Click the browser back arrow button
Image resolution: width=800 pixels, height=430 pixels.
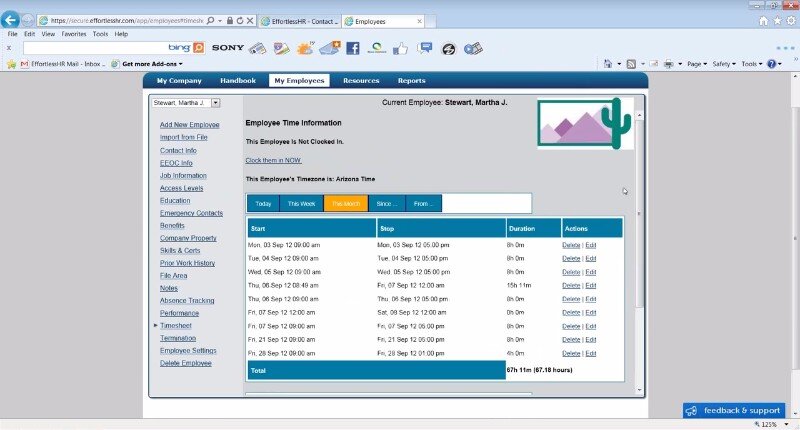pos(10,20)
